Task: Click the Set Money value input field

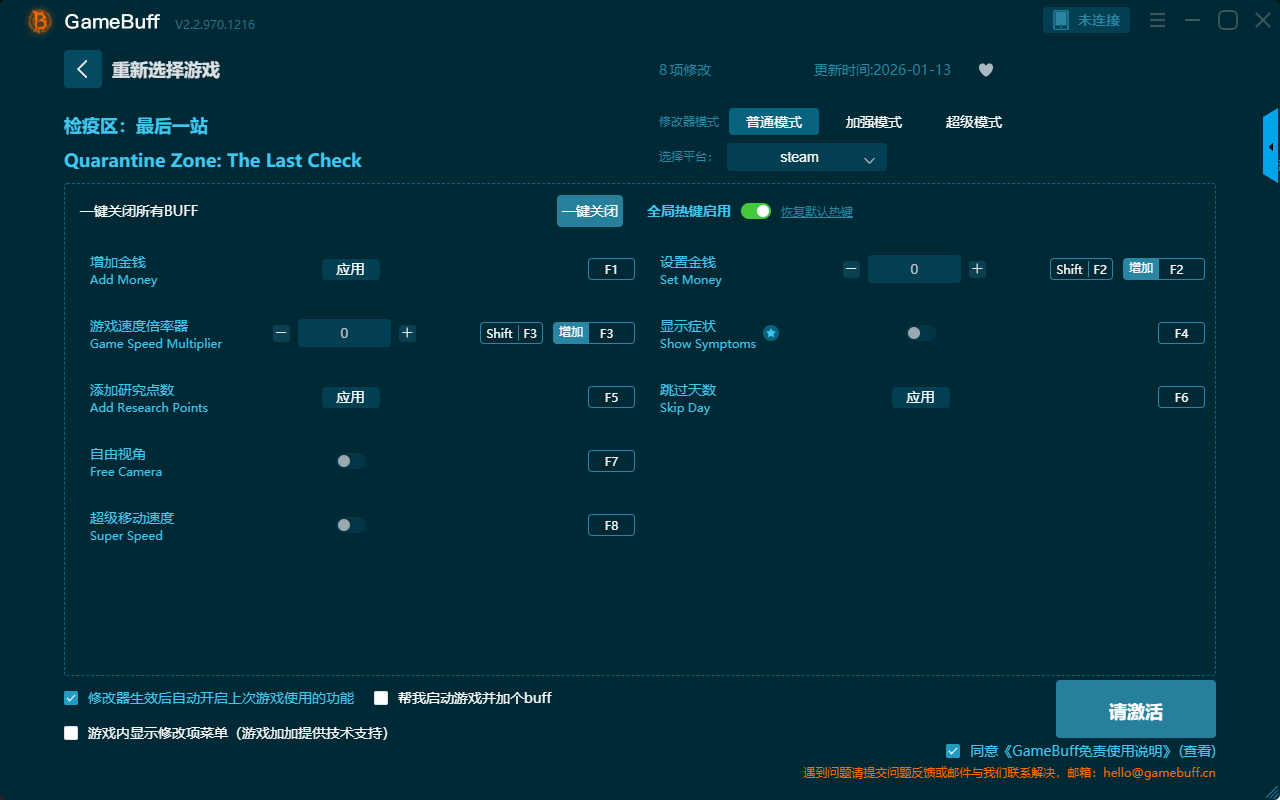Action: coord(914,269)
